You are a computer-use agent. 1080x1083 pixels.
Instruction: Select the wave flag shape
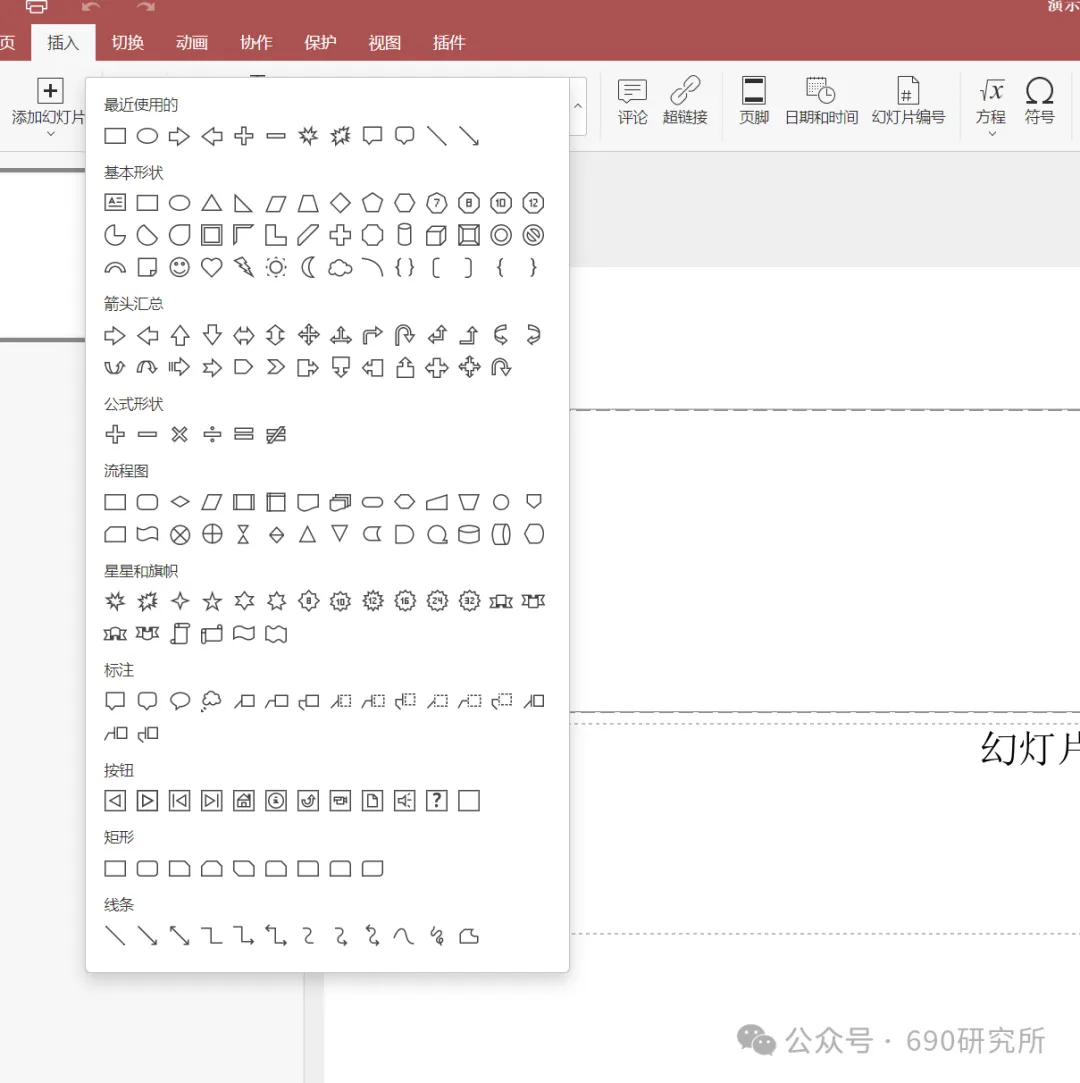click(x=244, y=633)
